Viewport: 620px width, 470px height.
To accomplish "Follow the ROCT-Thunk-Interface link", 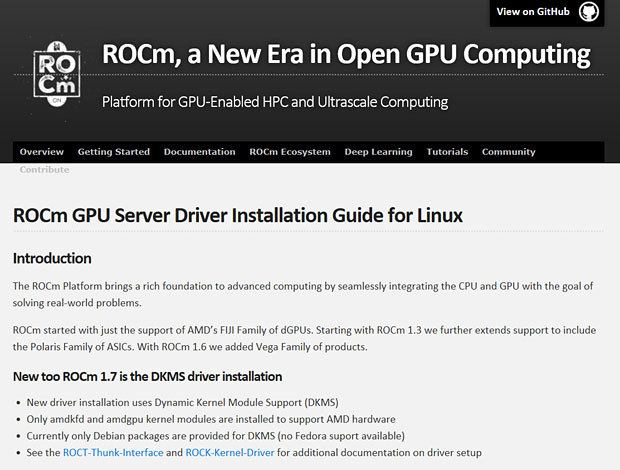I will tap(113, 453).
